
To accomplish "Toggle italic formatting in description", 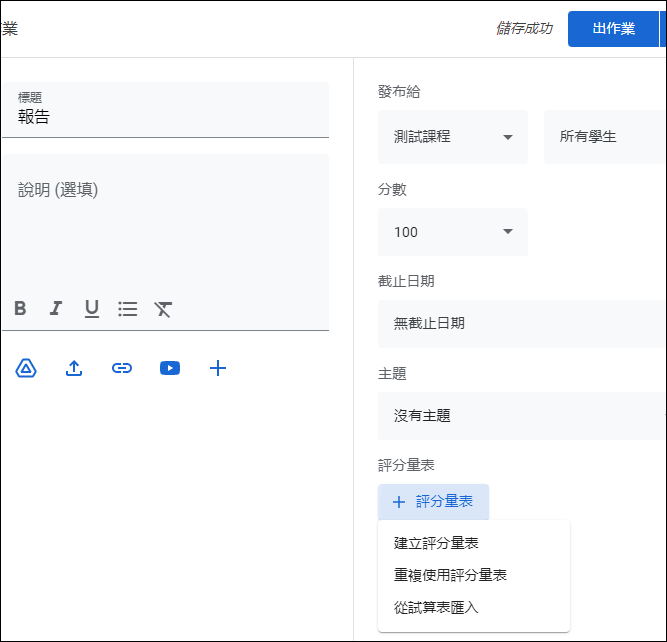I will click(56, 308).
